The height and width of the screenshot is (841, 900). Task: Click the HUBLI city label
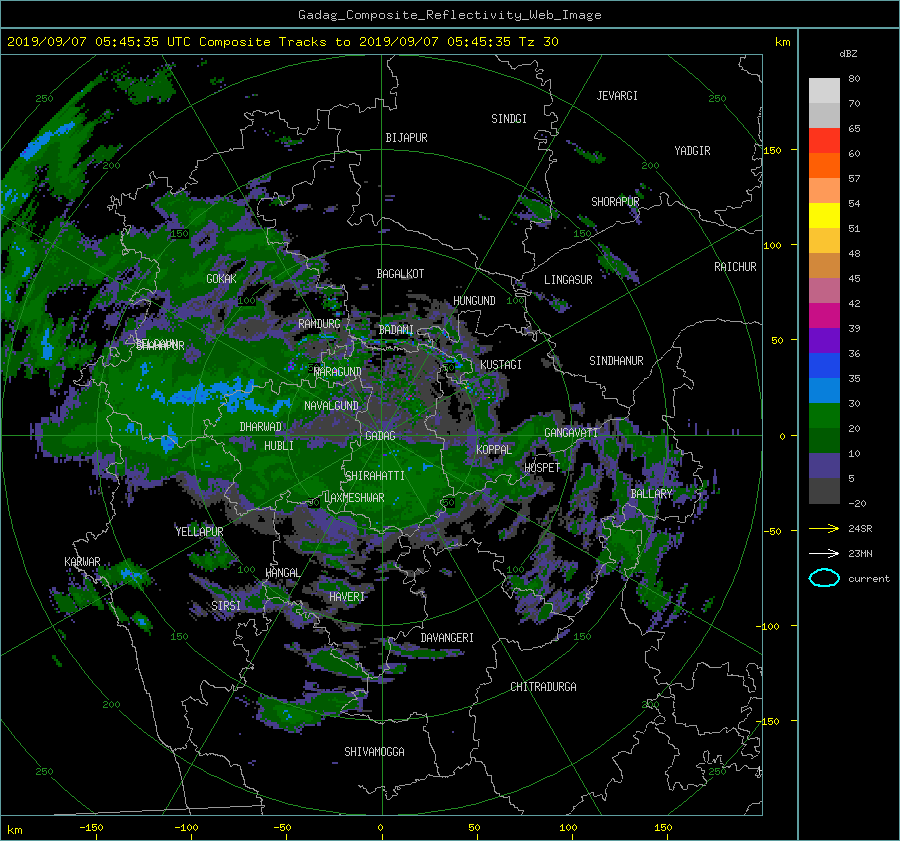[x=278, y=446]
